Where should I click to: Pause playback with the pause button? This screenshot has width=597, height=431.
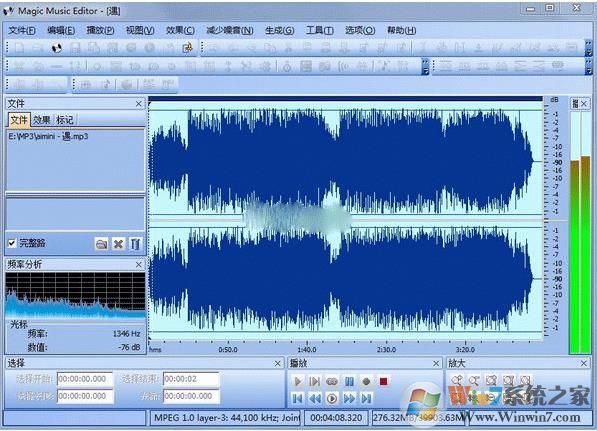349,381
